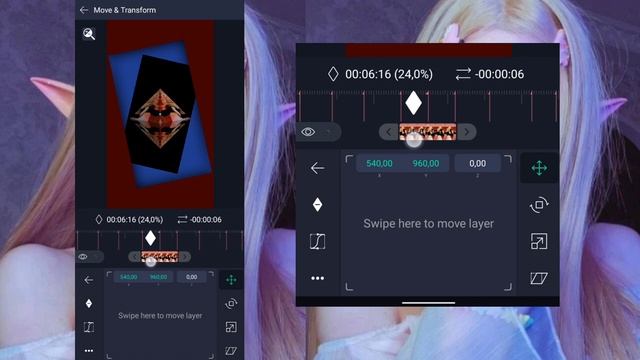
Task: Select the skew tool in the small phone view
Action: [231, 351]
